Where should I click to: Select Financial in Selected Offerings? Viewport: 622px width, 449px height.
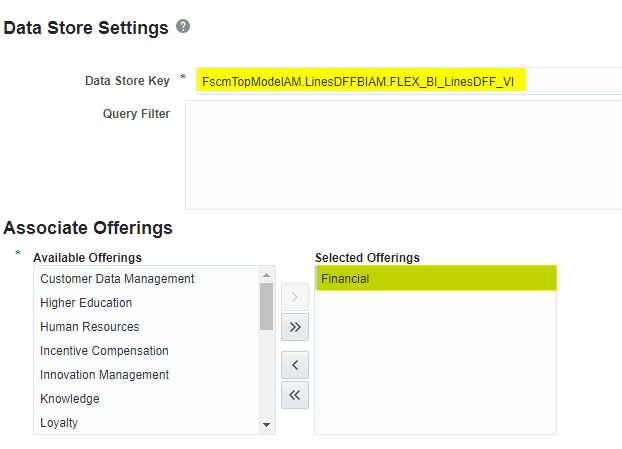point(345,279)
